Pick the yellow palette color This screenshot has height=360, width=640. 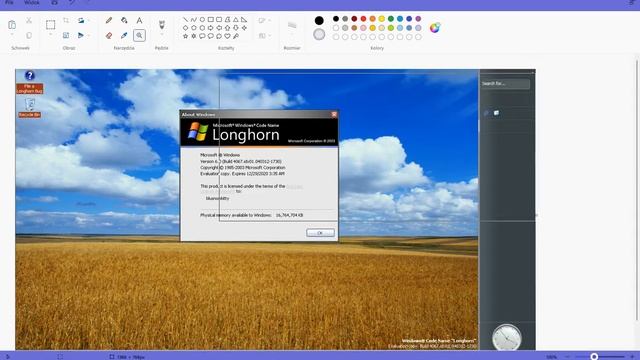point(382,19)
